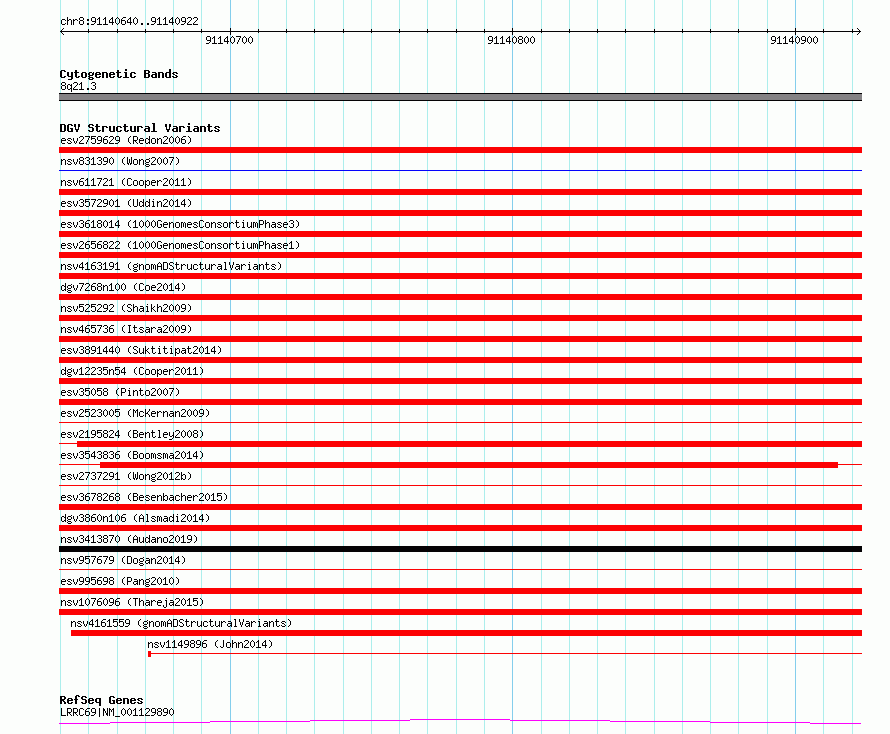Viewport: 890px width, 734px height.
Task: Open nsv831390 (Wong2007) variant entry
Action: 120,161
